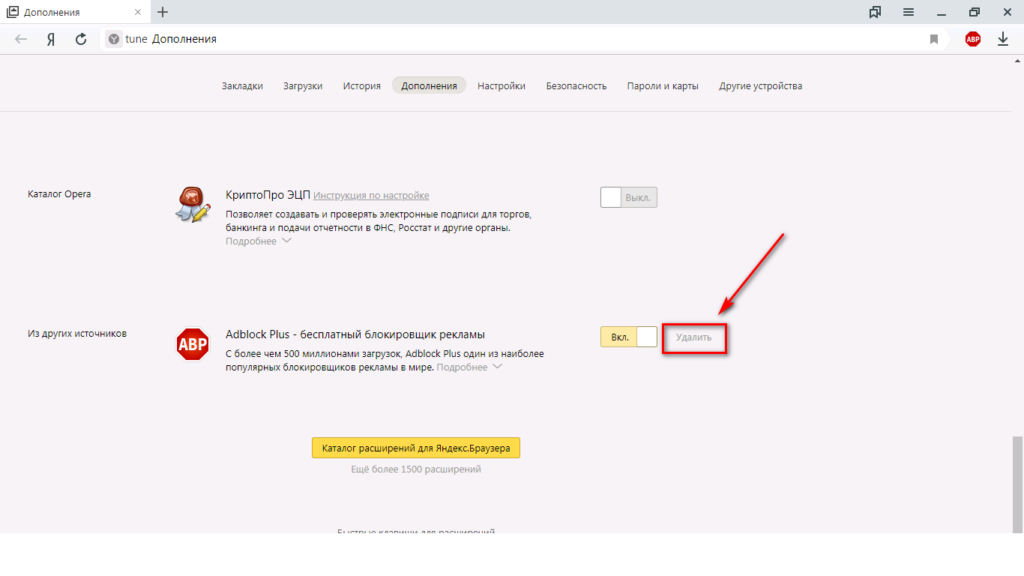Click the back navigation arrow
The height and width of the screenshot is (576, 1024).
pyautogui.click(x=21, y=39)
